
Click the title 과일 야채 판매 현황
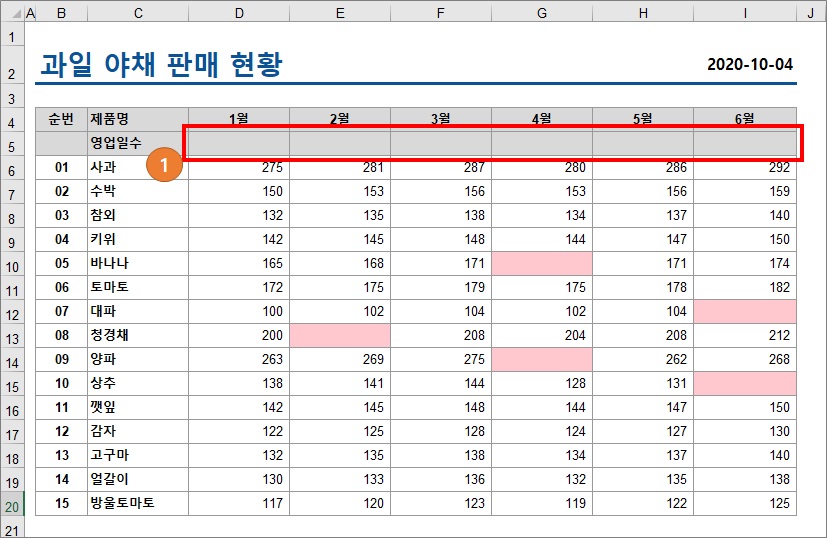pyautogui.click(x=161, y=64)
